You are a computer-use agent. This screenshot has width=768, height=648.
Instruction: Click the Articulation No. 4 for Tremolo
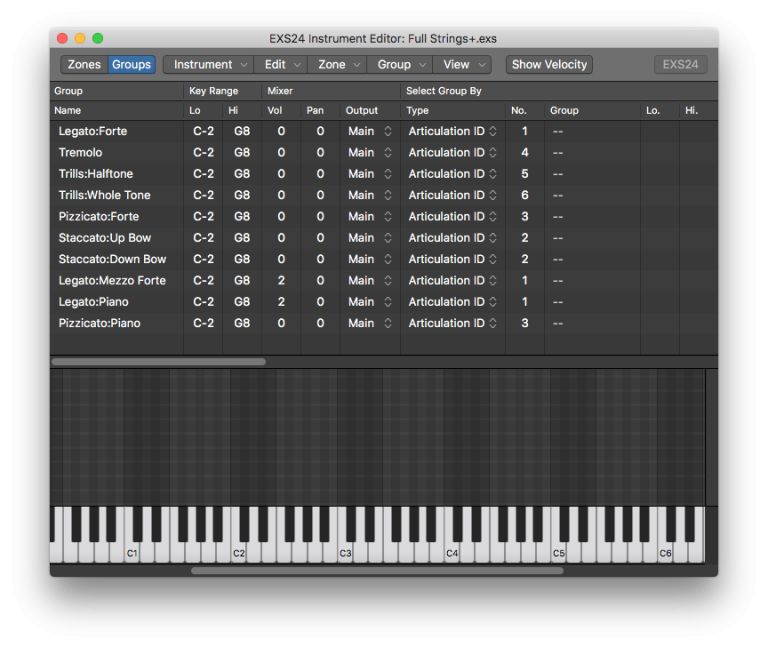coord(525,153)
